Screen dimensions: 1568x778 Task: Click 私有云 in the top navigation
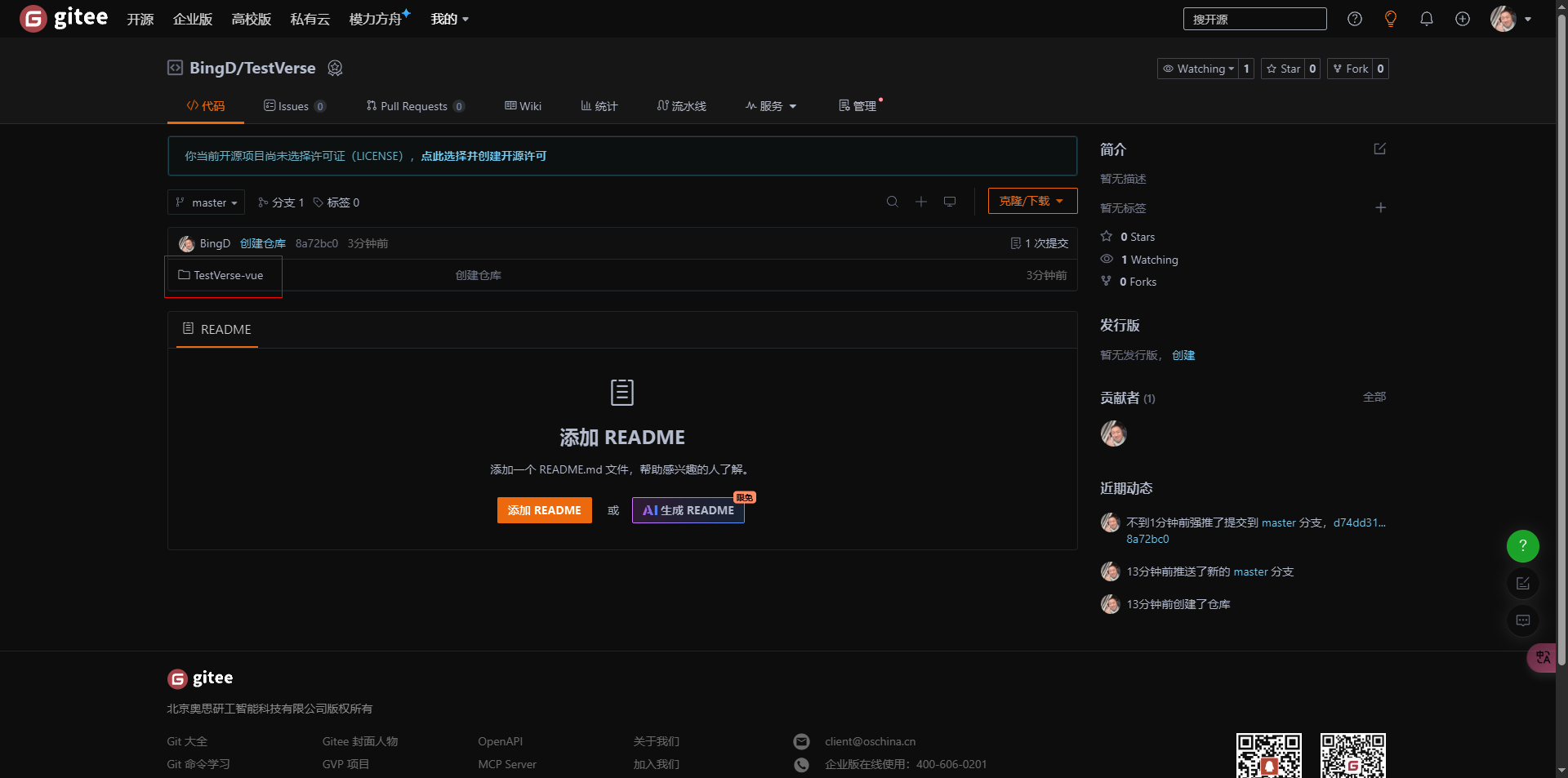point(310,19)
